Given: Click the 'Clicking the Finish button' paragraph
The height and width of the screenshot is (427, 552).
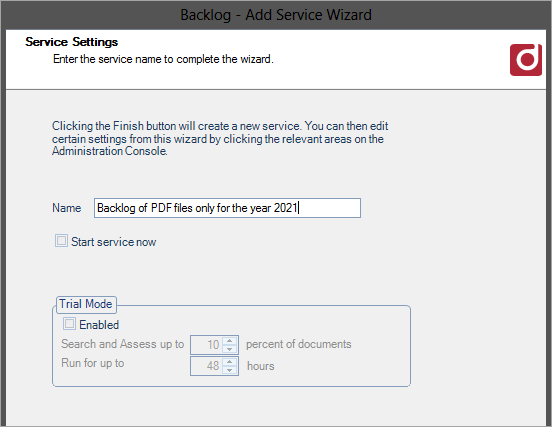Looking at the screenshot, I should tap(220, 139).
